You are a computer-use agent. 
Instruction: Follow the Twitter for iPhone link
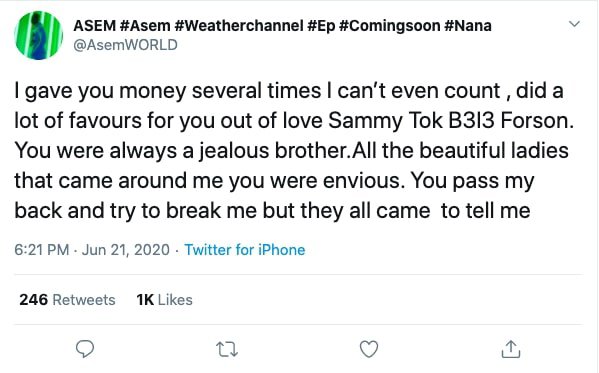pos(245,250)
